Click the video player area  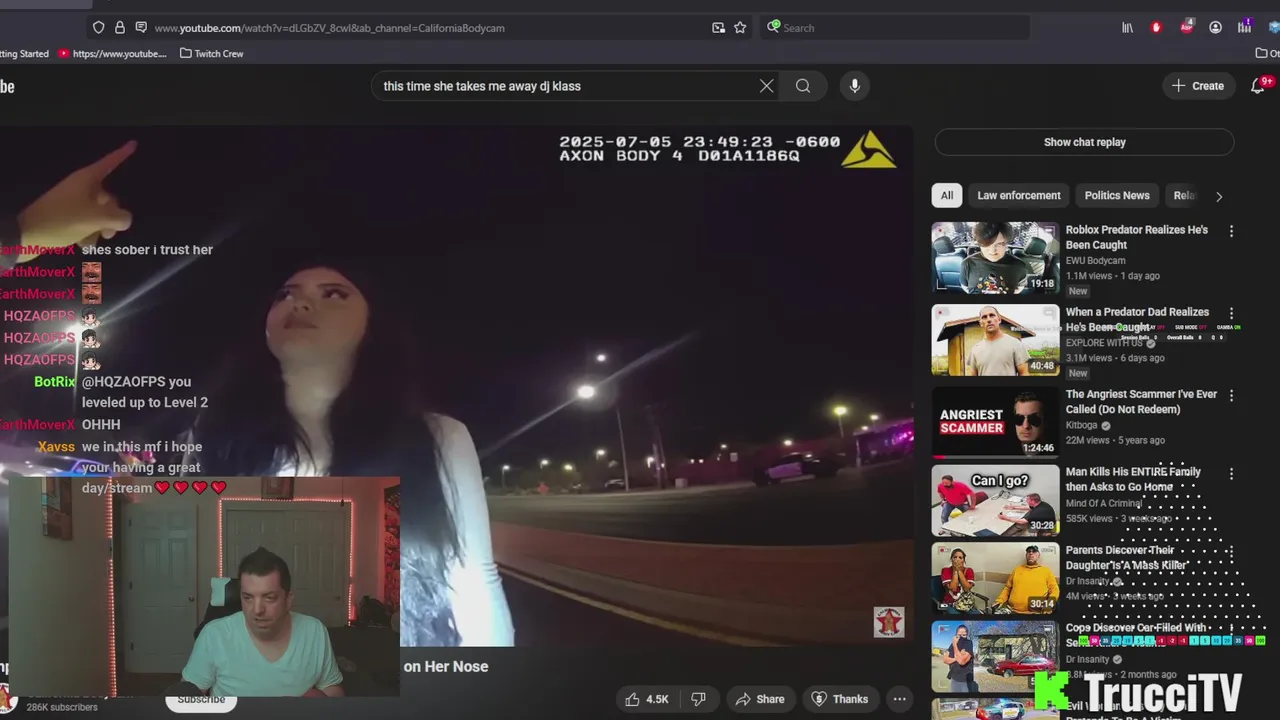tap(456, 386)
